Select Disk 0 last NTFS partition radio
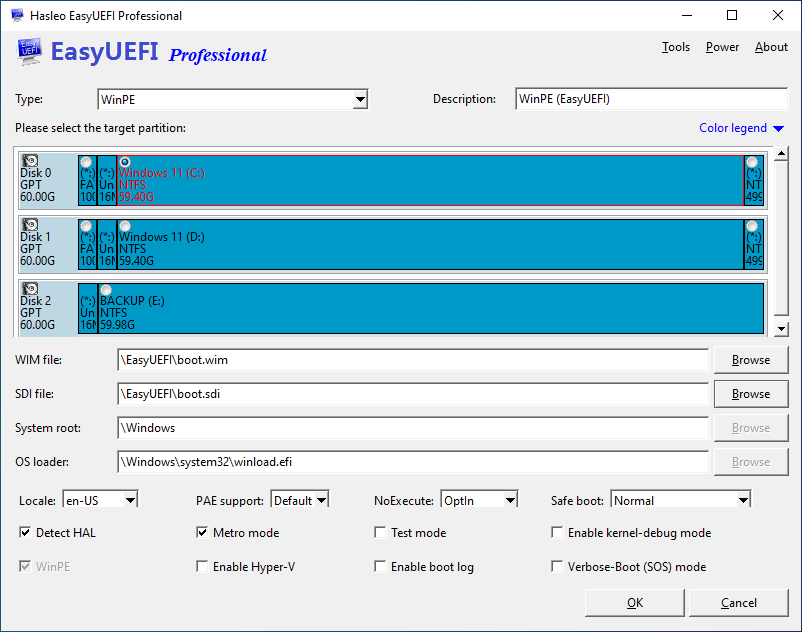The width and height of the screenshot is (802, 632). coord(752,162)
